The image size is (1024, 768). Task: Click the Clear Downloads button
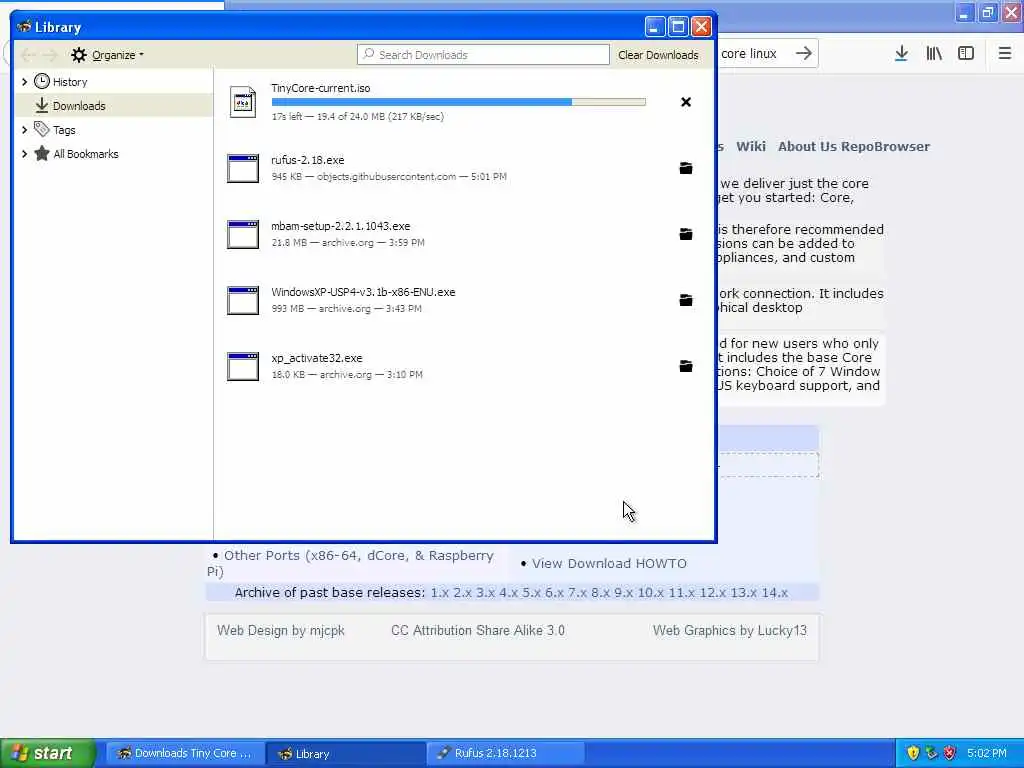tap(658, 55)
